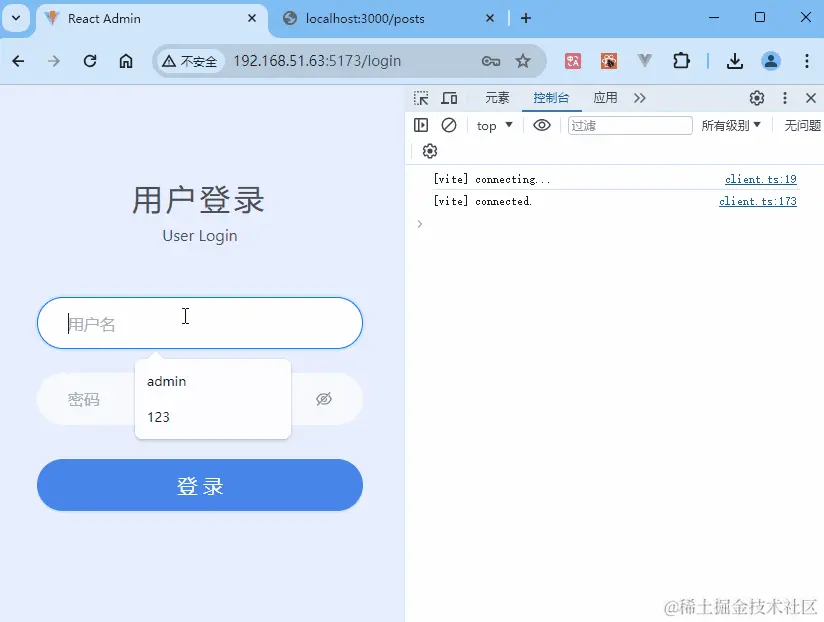824x622 pixels.
Task: Open the DevTools settings gear
Action: click(757, 97)
